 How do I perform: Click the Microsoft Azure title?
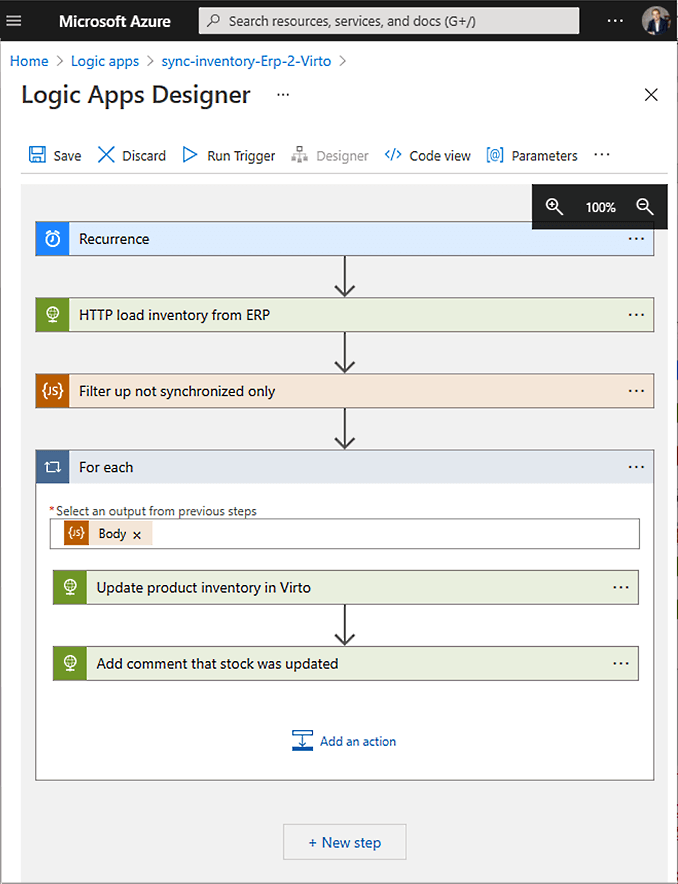tap(114, 21)
